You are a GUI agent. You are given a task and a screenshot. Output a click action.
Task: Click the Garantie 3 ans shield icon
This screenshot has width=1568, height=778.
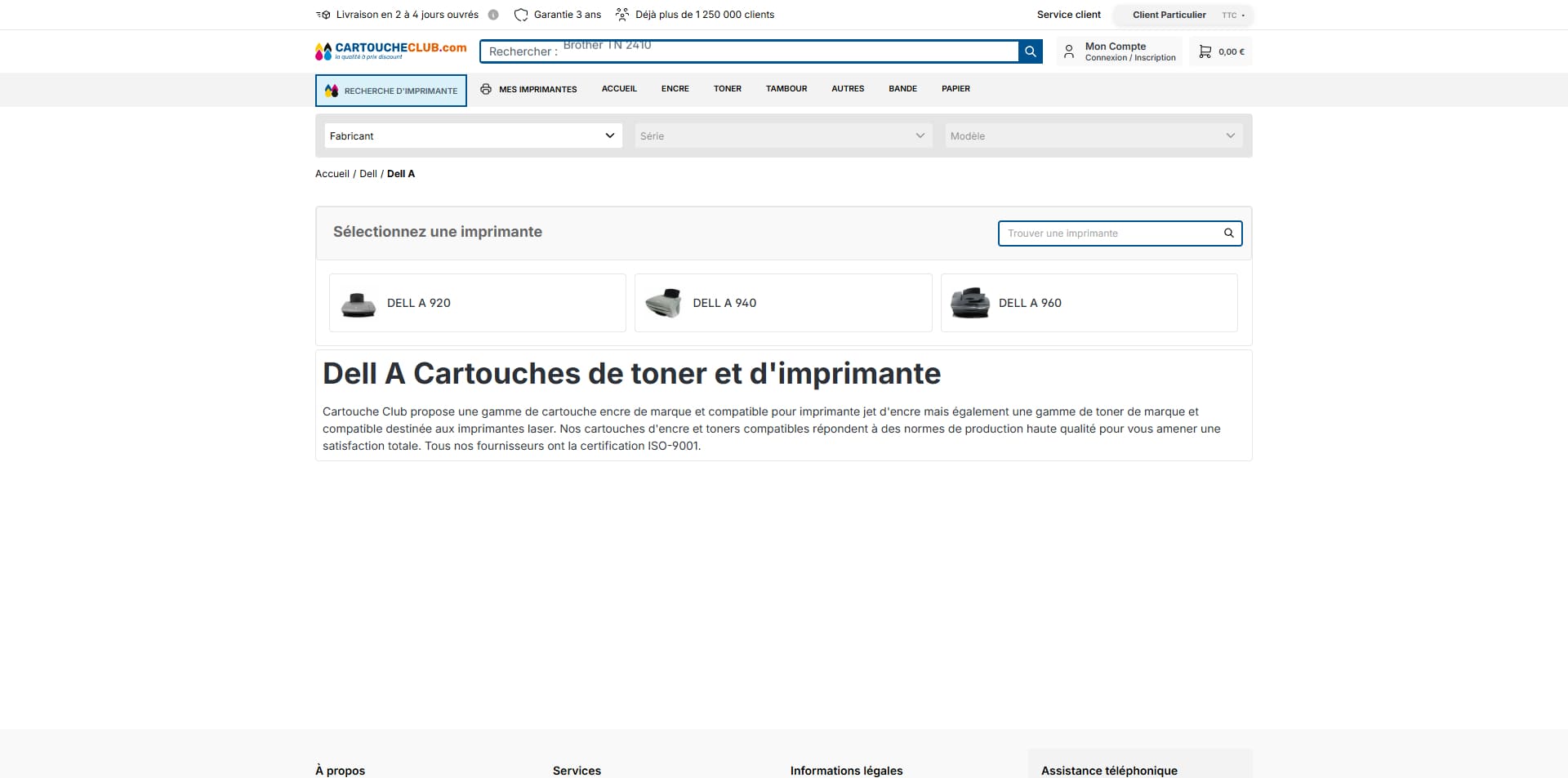(x=521, y=15)
